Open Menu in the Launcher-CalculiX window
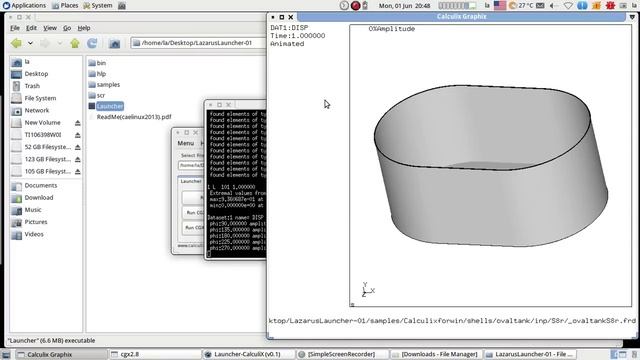640x360 pixels. (x=186, y=143)
